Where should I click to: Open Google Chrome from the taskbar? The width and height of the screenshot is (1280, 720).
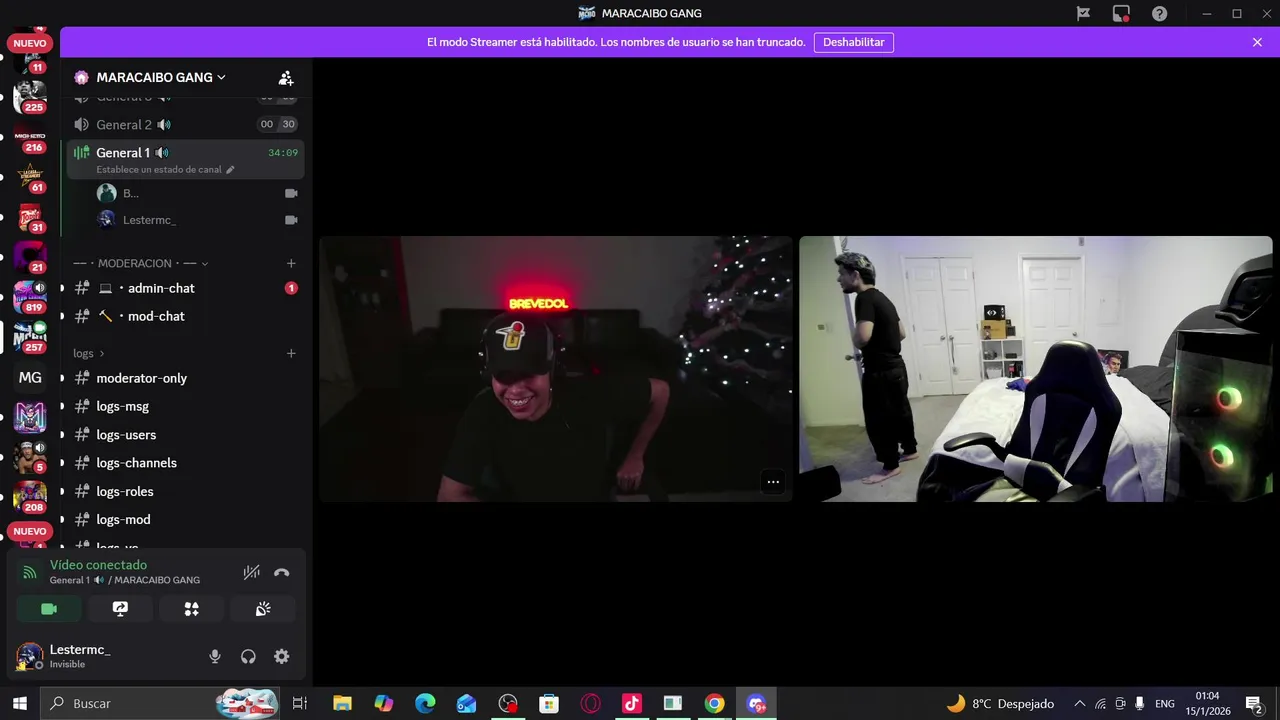[x=714, y=703]
